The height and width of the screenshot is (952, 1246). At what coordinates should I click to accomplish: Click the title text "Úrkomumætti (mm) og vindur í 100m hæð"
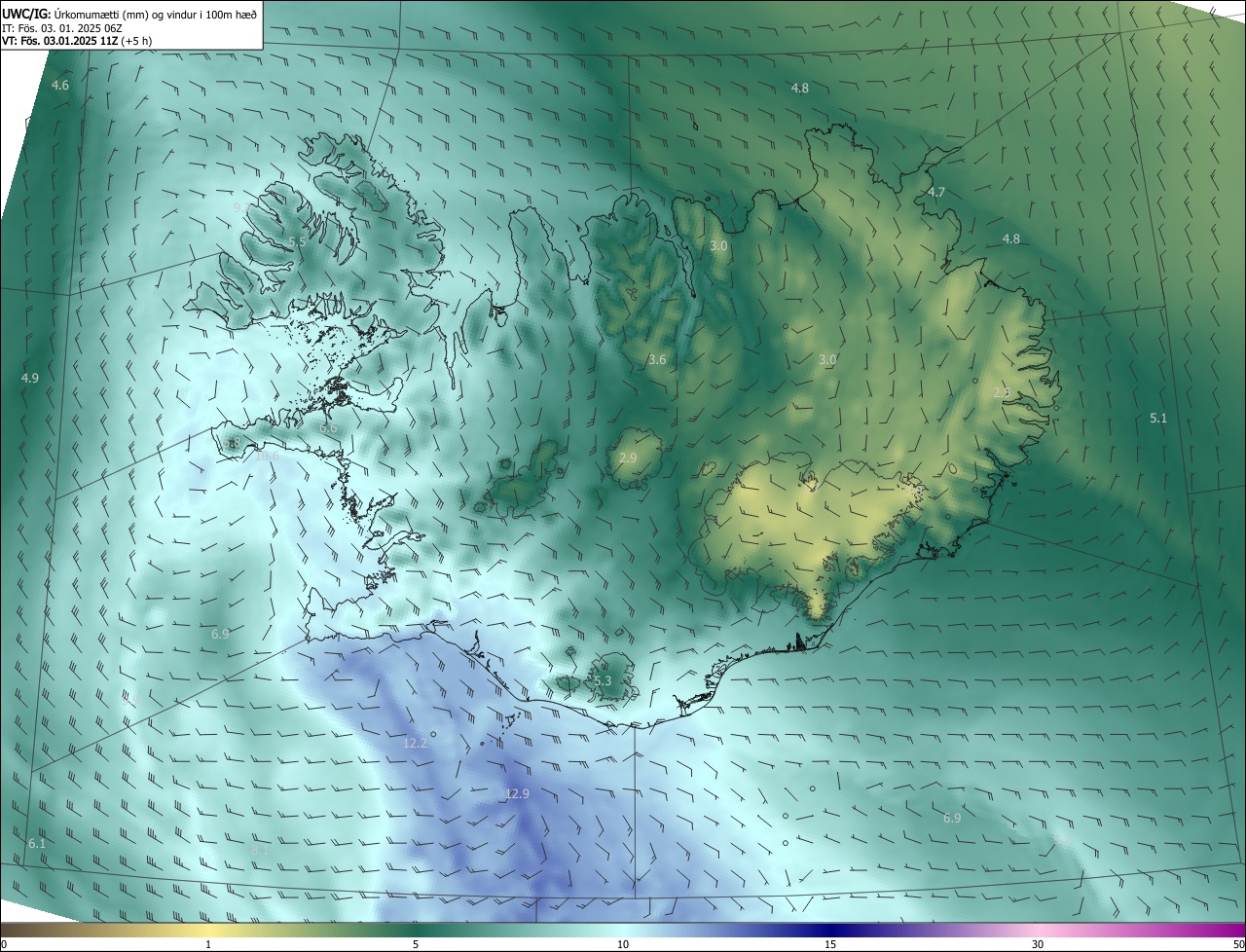pos(155,14)
